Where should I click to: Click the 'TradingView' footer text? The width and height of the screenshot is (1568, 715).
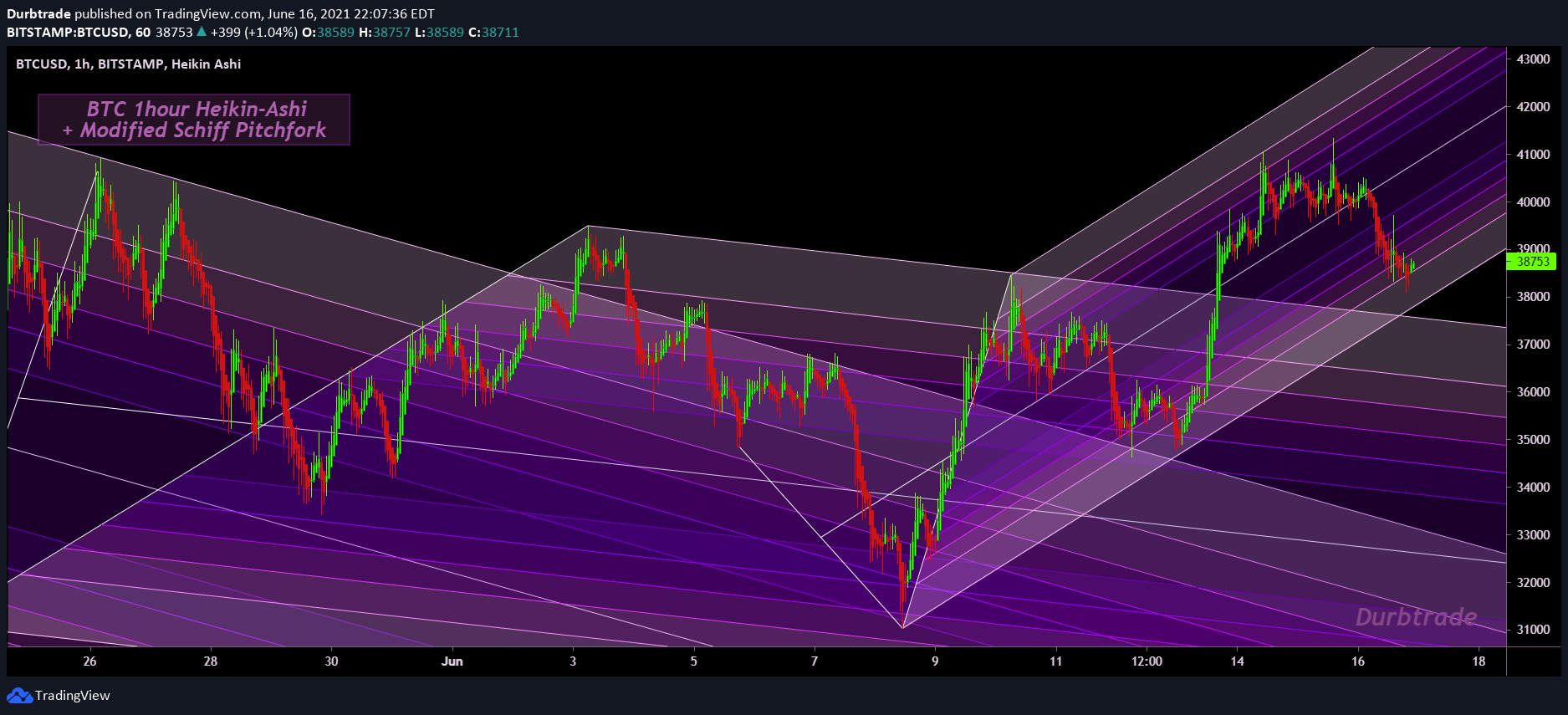(x=73, y=696)
